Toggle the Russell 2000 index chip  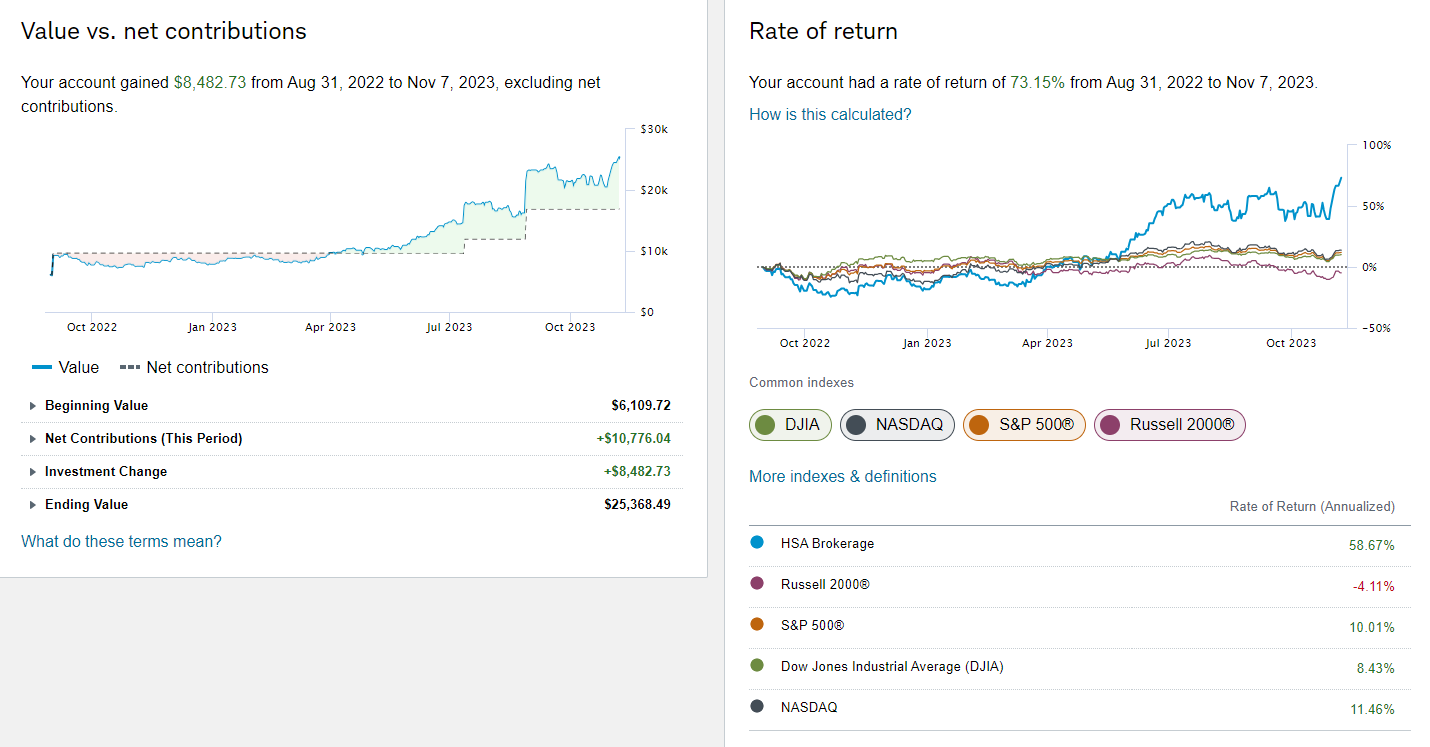(1169, 425)
